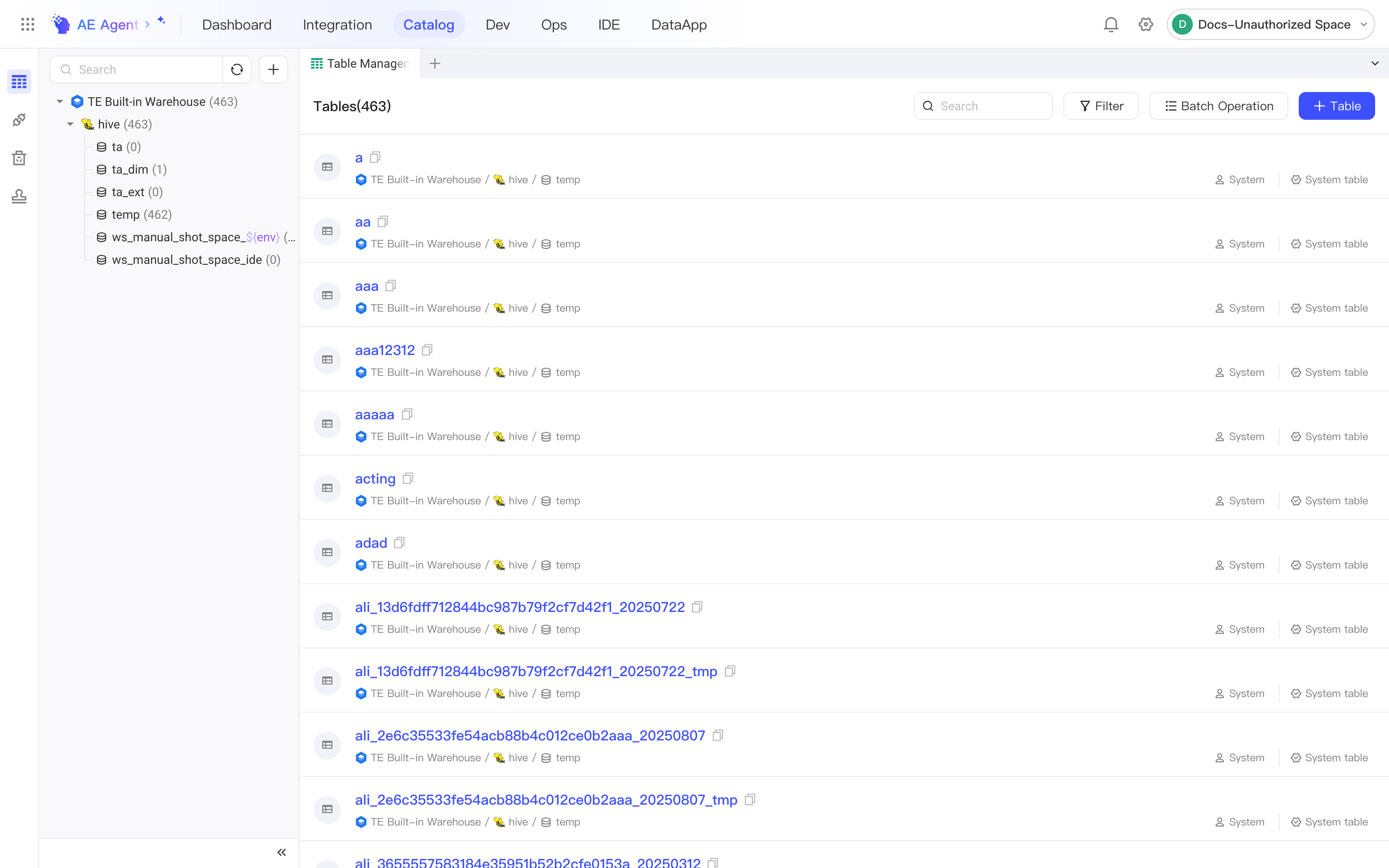Focus the tree Search field
The height and width of the screenshot is (868, 1389).
[x=136, y=69]
